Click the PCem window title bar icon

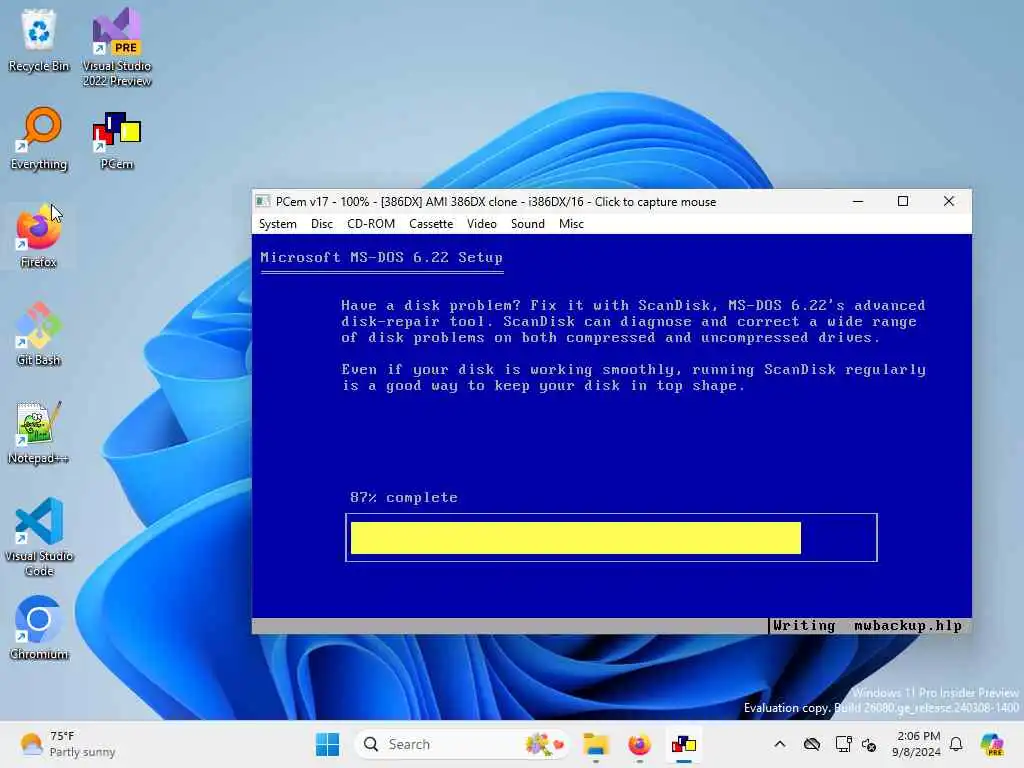pos(263,201)
